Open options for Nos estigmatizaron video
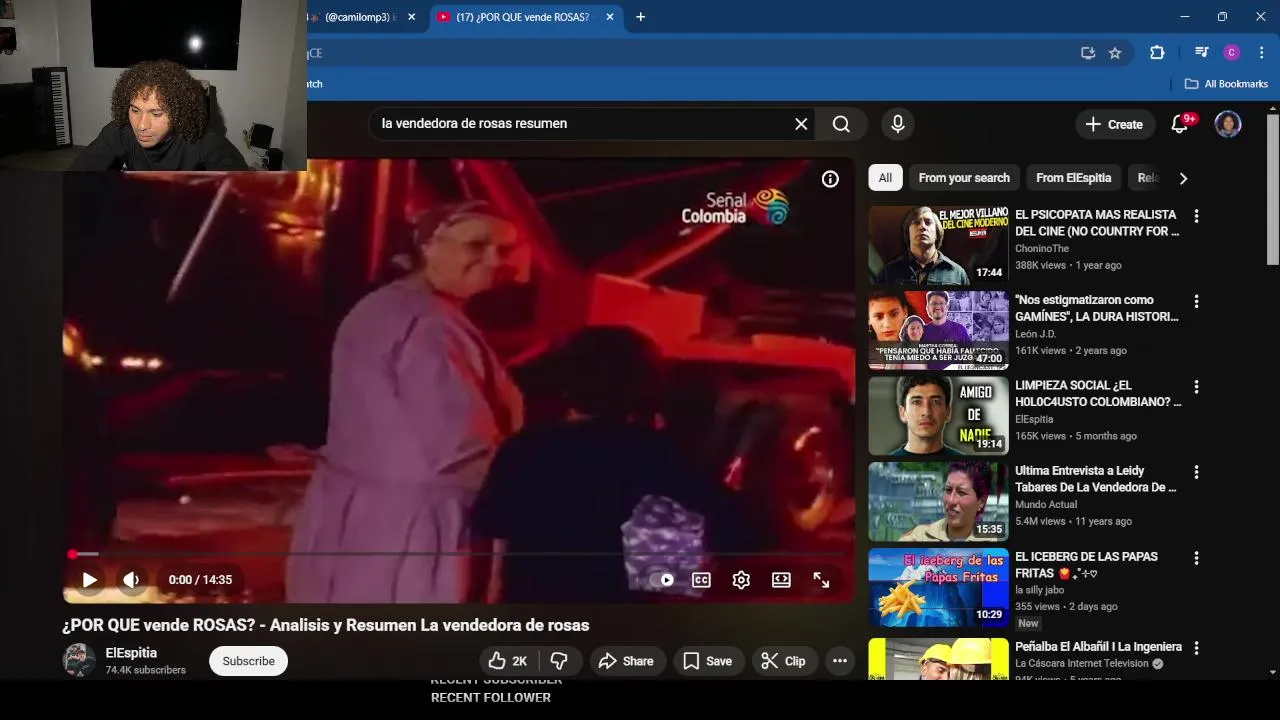 [x=1196, y=301]
